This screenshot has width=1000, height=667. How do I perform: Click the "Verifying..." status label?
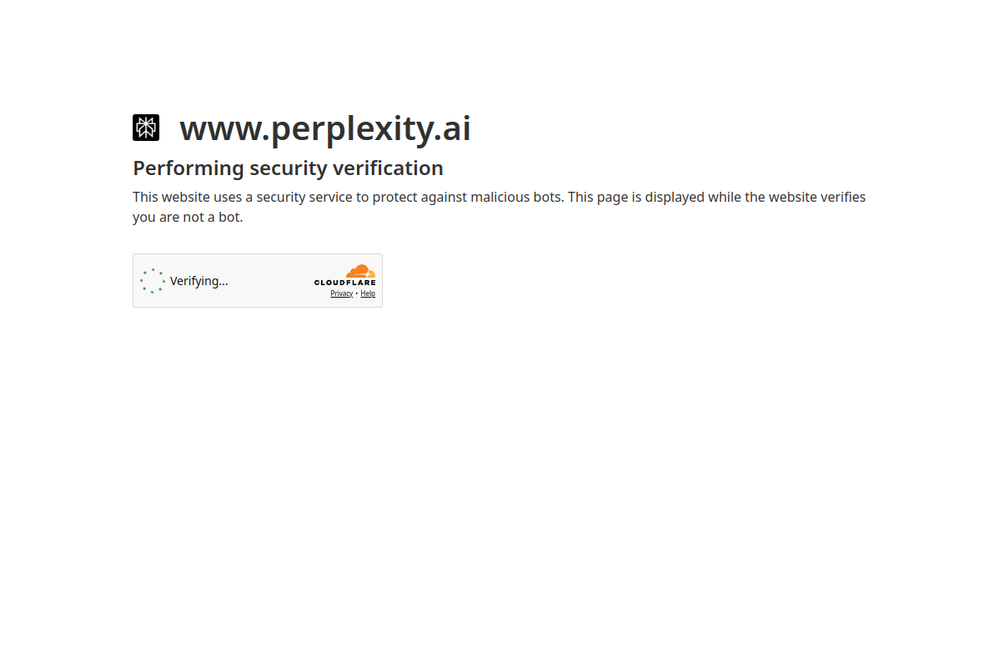[198, 281]
